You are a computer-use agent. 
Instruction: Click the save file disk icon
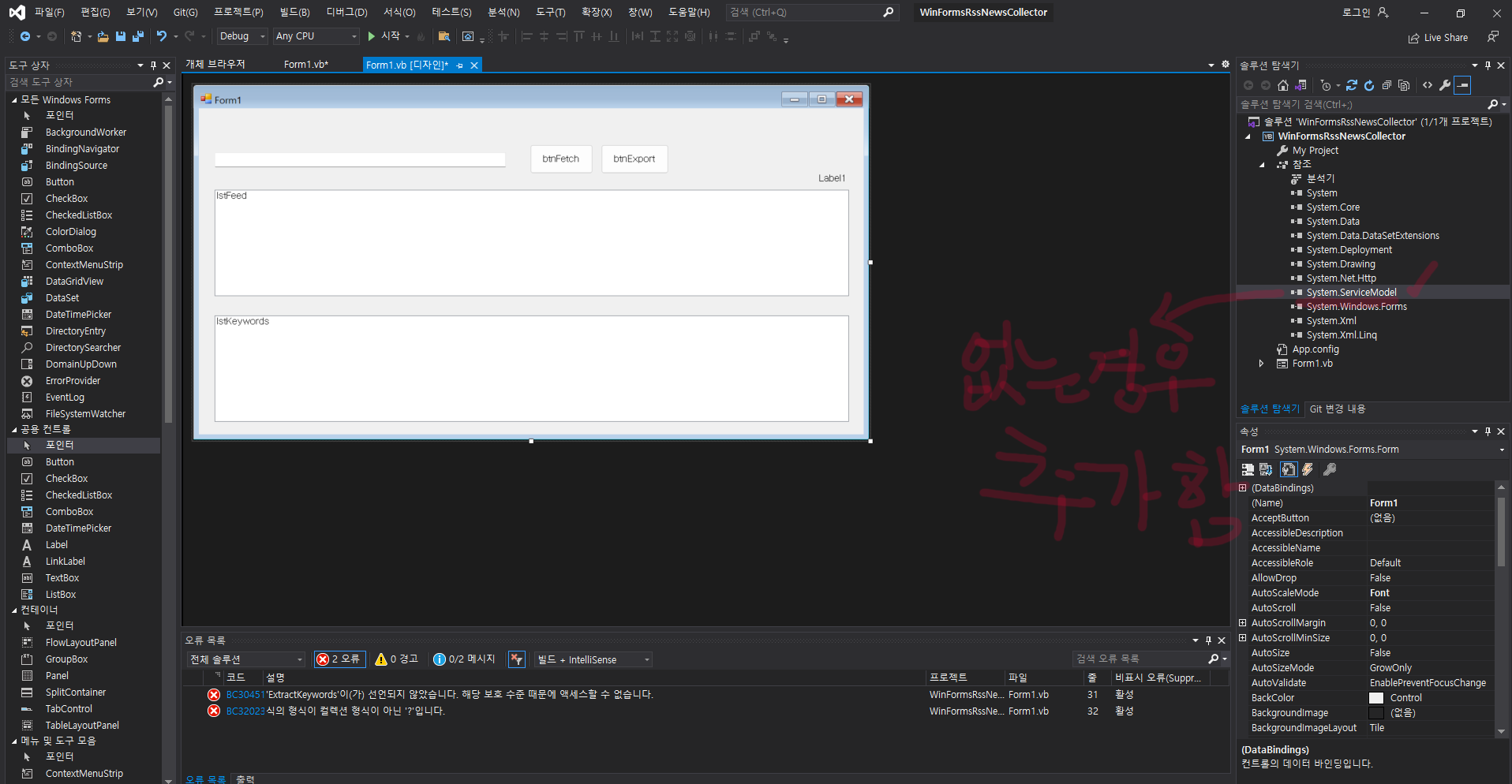(x=121, y=36)
